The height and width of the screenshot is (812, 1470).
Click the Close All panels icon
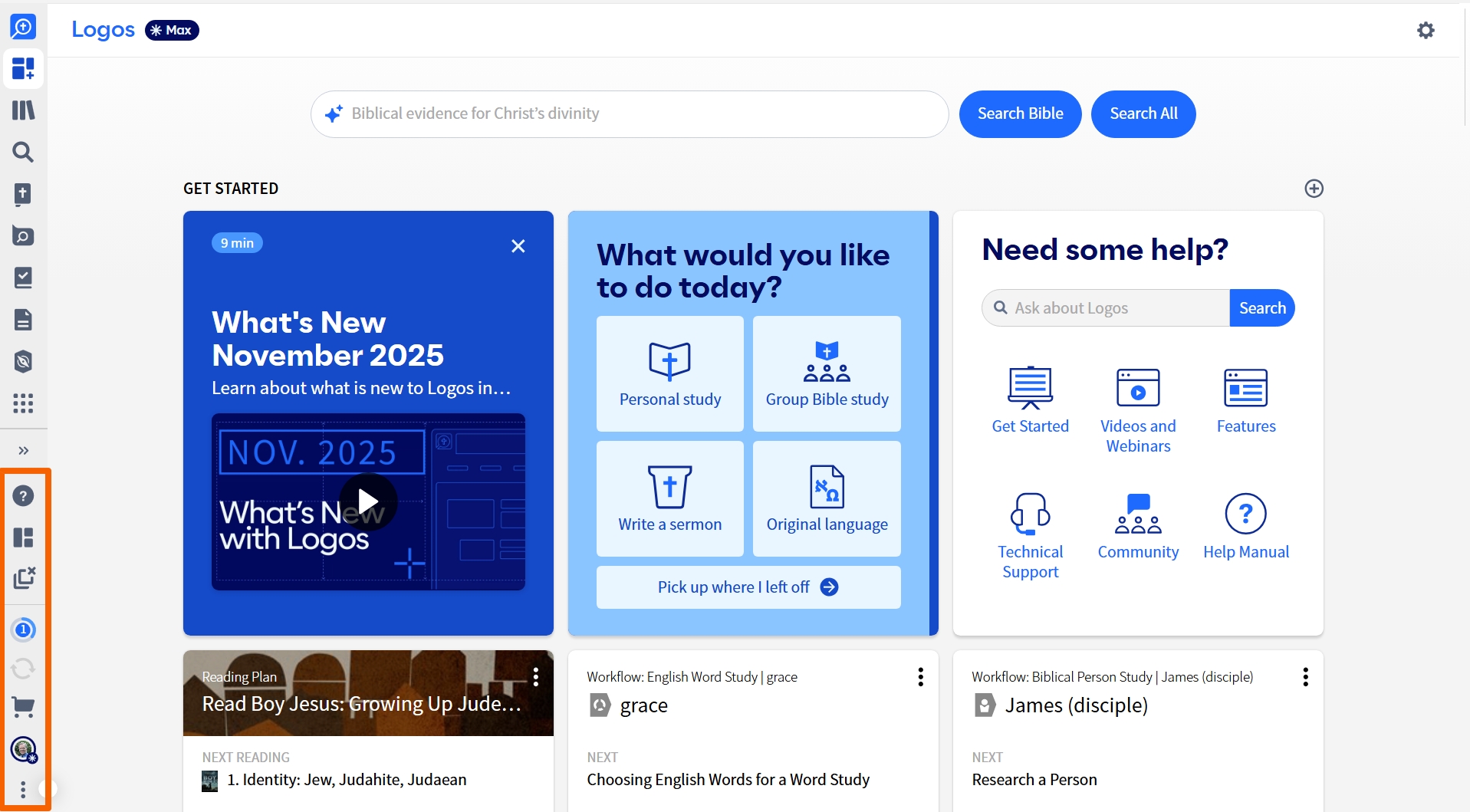(x=24, y=578)
